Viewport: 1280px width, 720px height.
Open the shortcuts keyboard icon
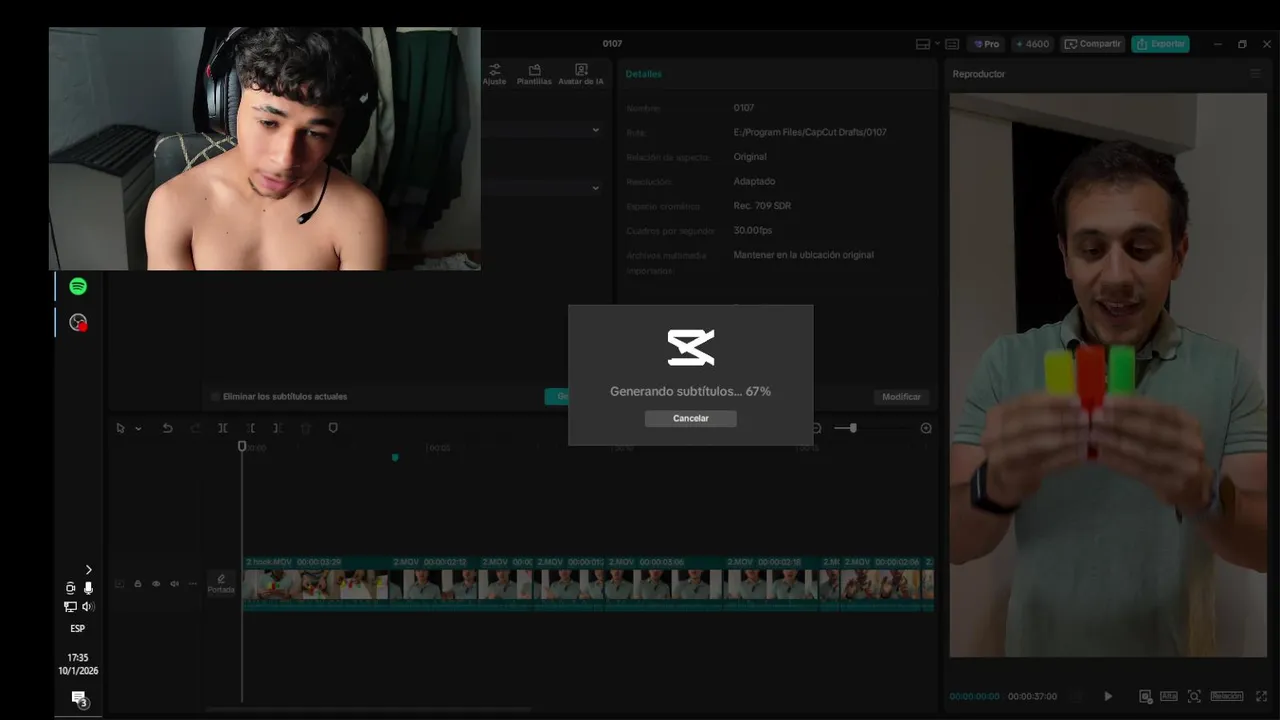click(x=952, y=44)
